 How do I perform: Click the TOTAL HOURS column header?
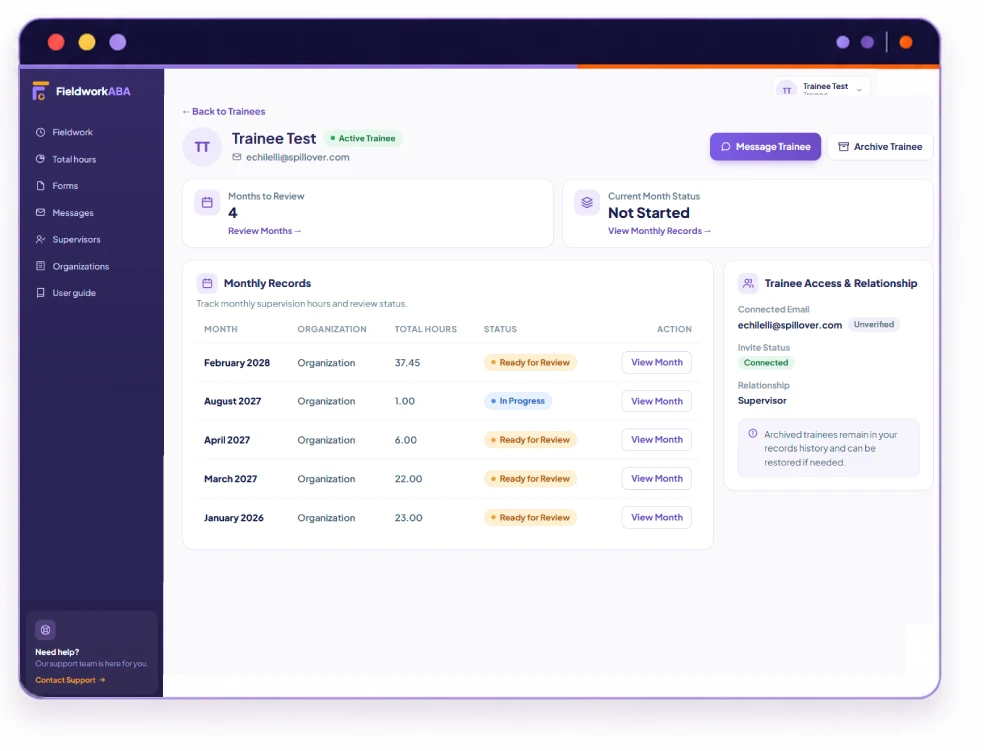pos(425,329)
